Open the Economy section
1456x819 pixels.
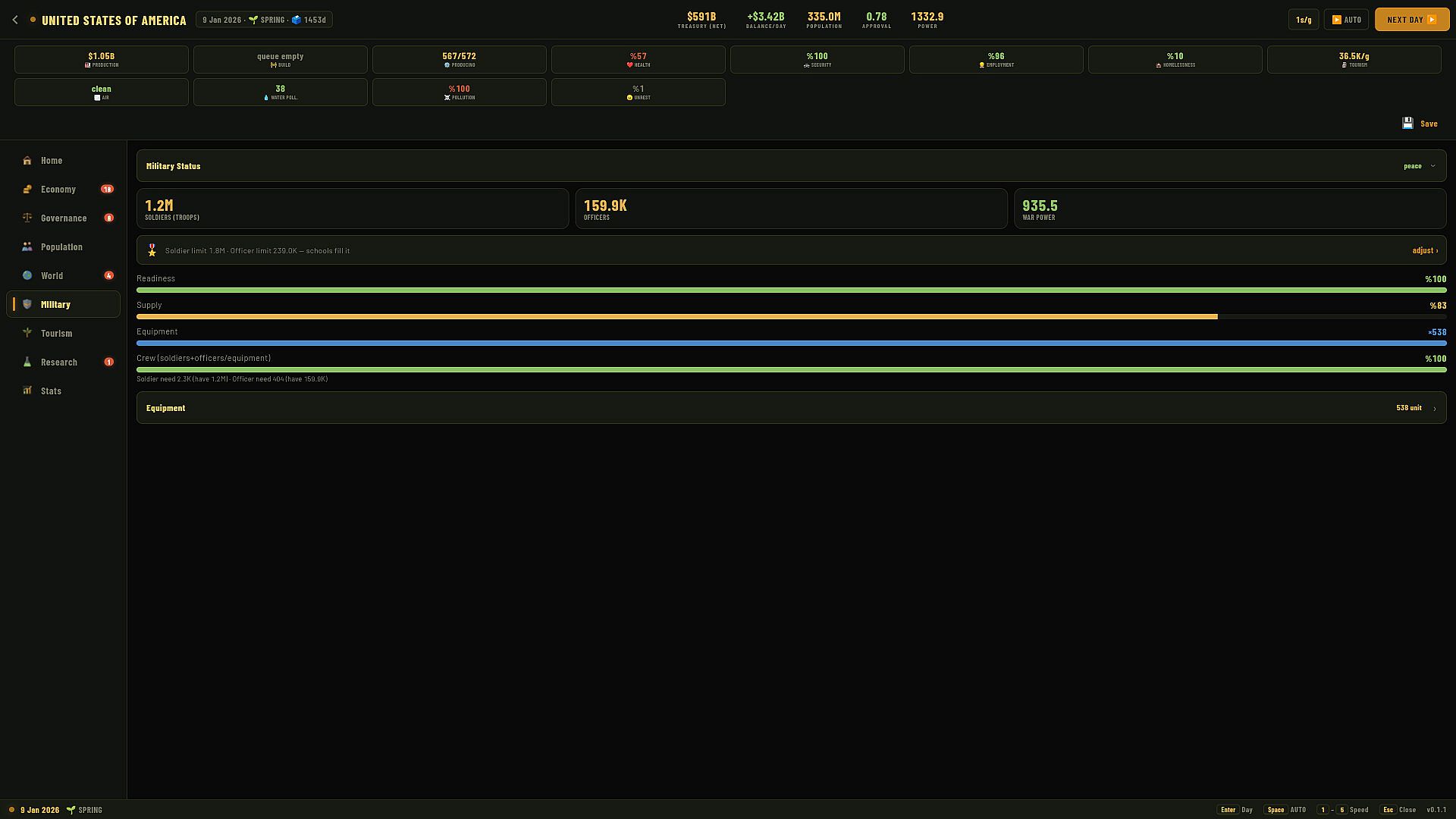point(63,190)
